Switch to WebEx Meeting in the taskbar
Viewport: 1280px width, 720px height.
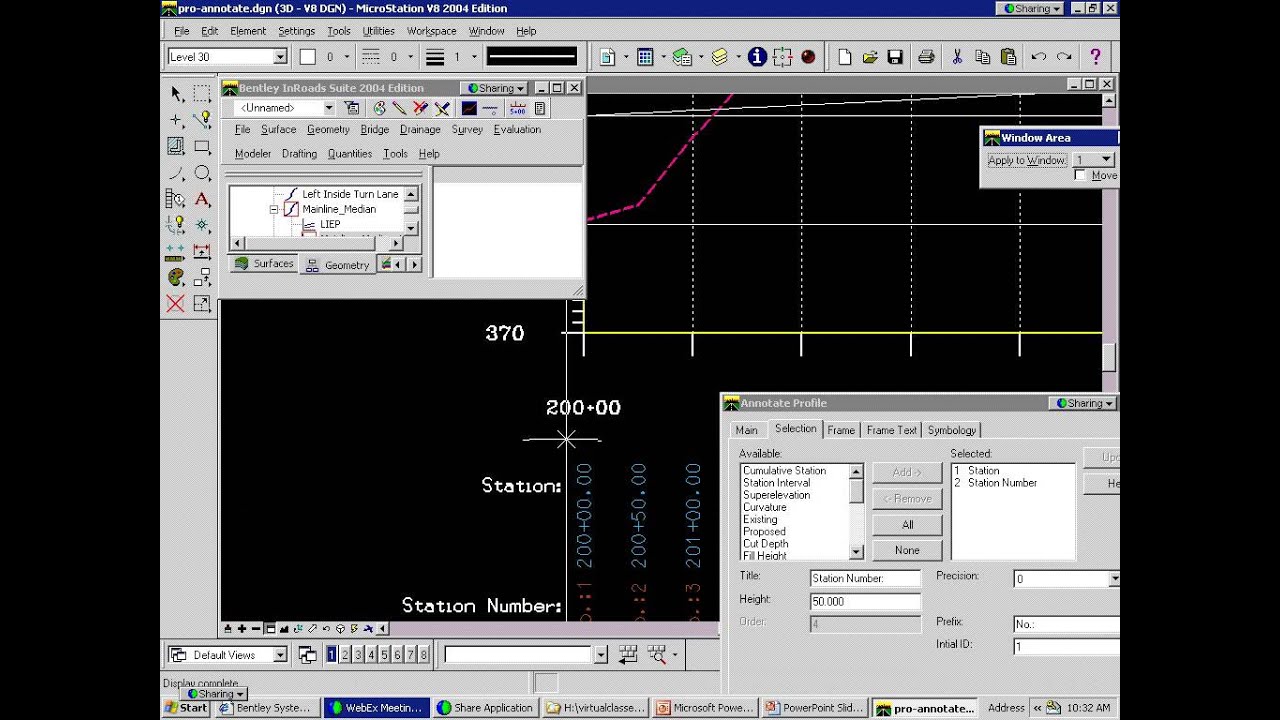click(378, 708)
